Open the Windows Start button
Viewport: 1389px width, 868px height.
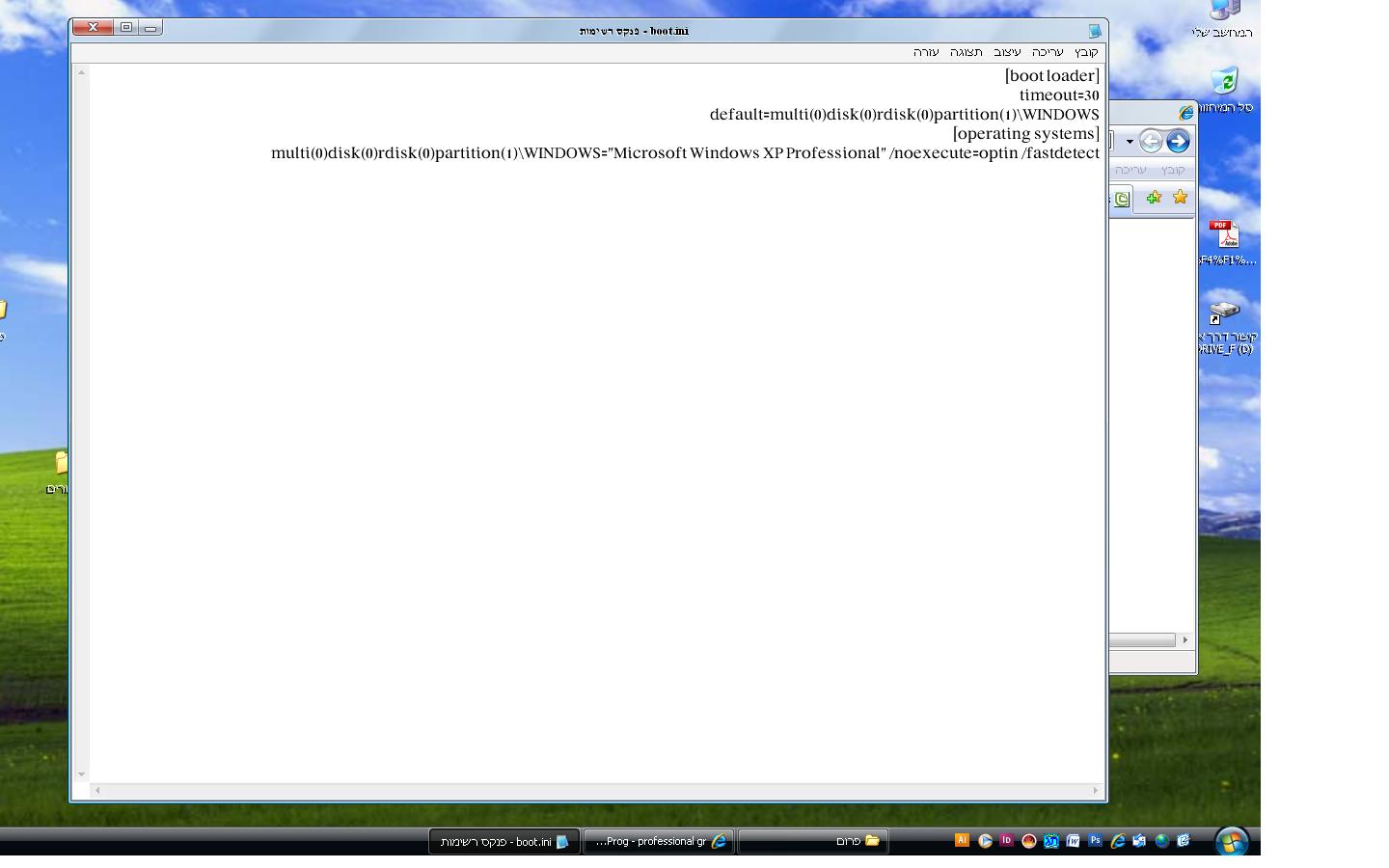coord(1231,841)
